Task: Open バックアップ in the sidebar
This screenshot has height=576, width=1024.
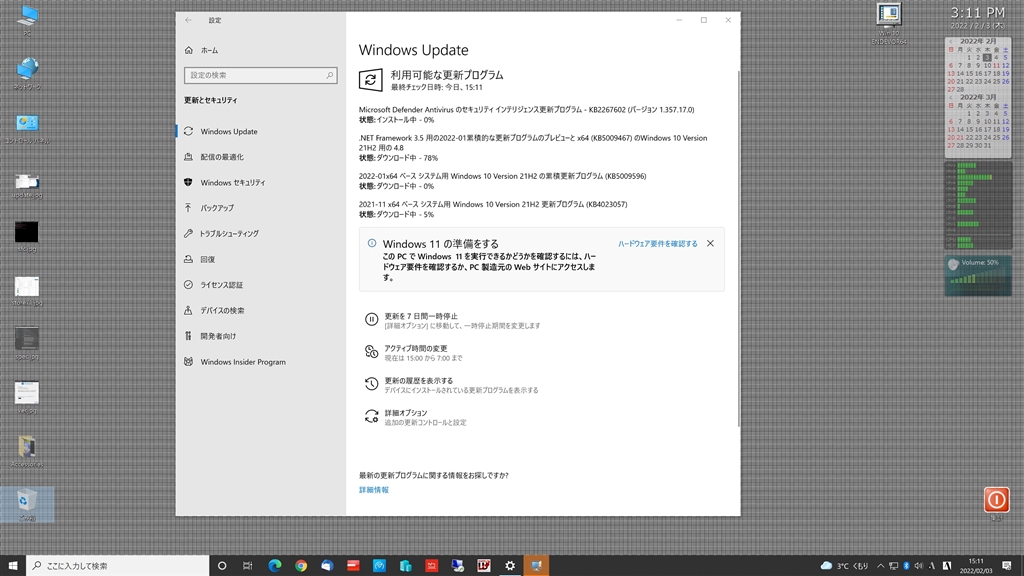Action: (260, 208)
